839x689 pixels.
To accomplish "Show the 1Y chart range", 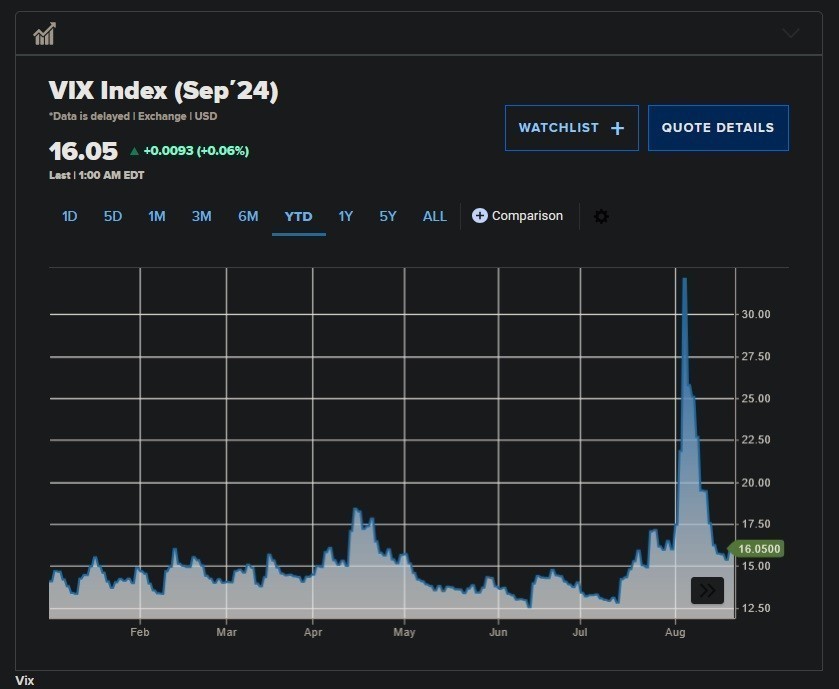I will coord(345,216).
